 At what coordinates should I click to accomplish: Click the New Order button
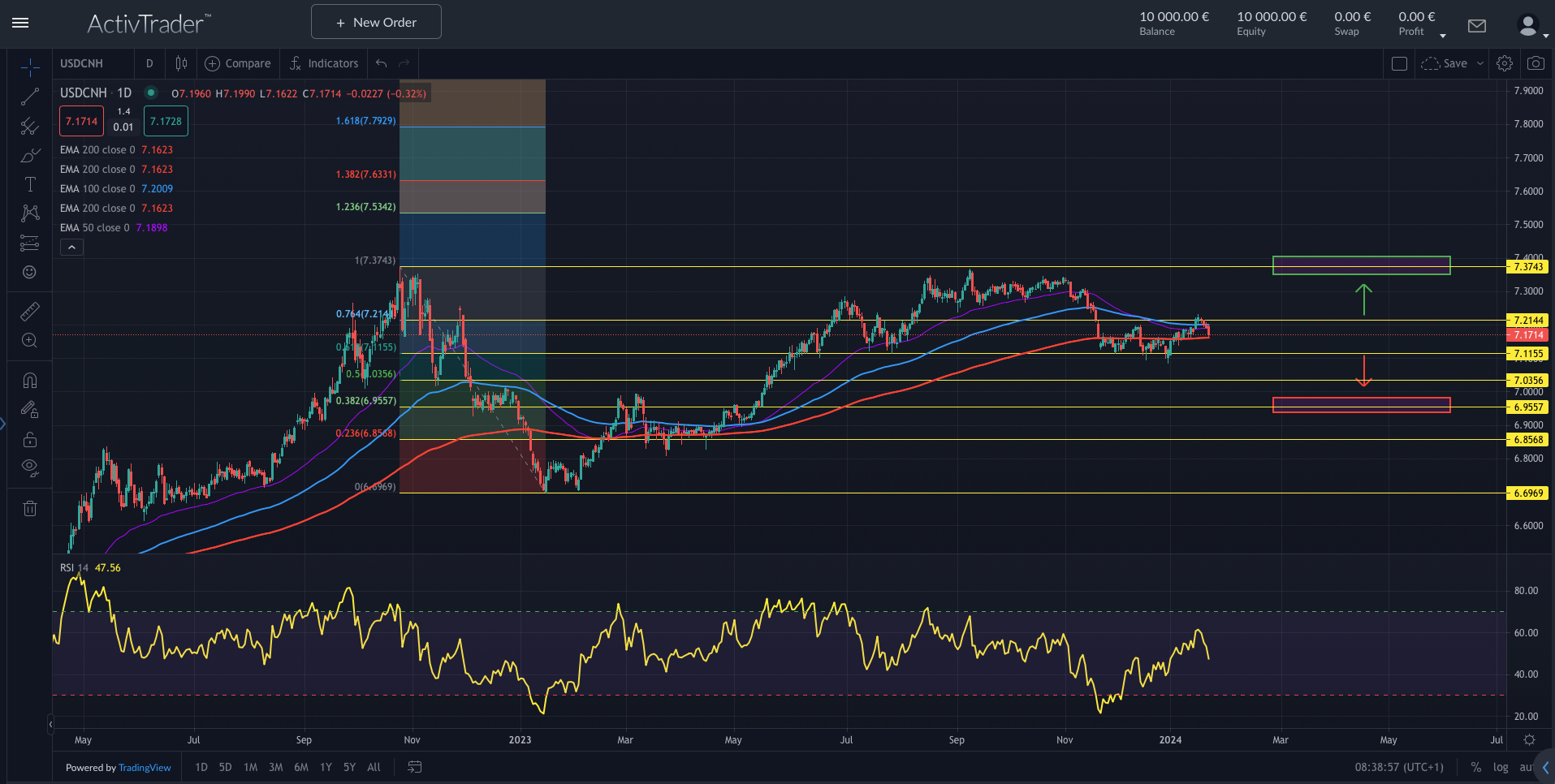[x=375, y=21]
